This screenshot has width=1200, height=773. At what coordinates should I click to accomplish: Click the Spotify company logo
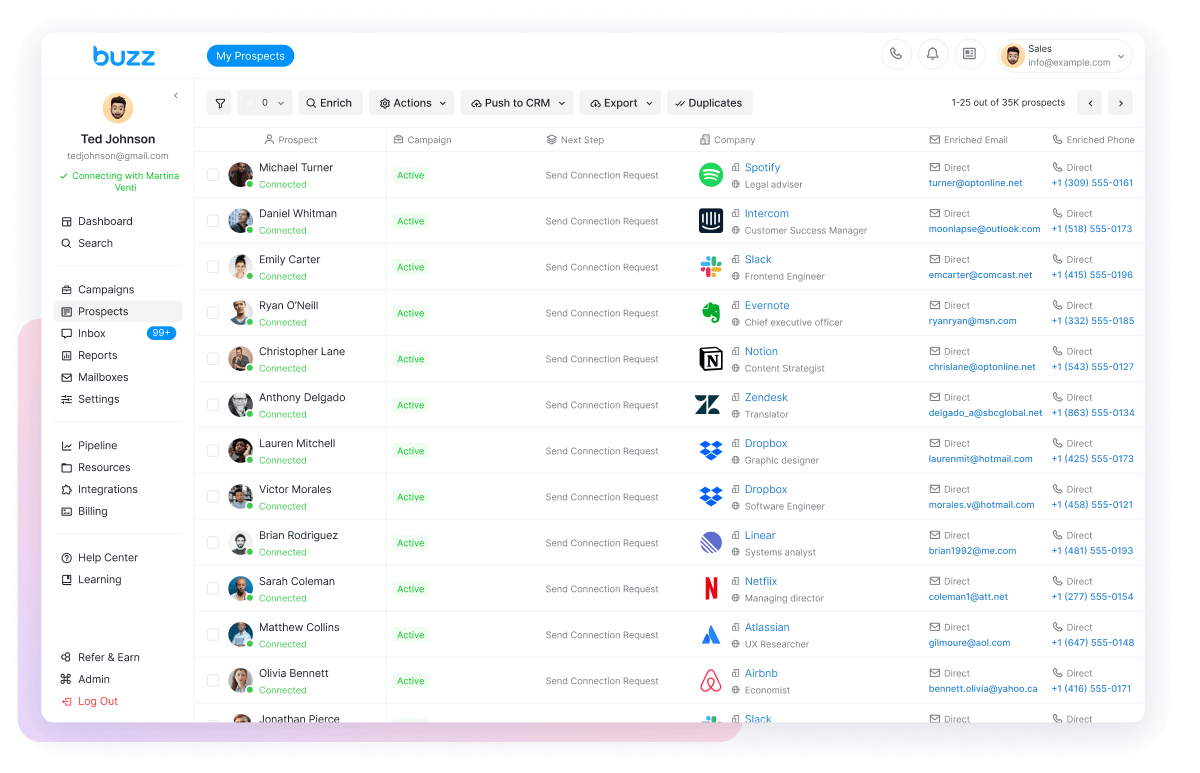(x=711, y=175)
